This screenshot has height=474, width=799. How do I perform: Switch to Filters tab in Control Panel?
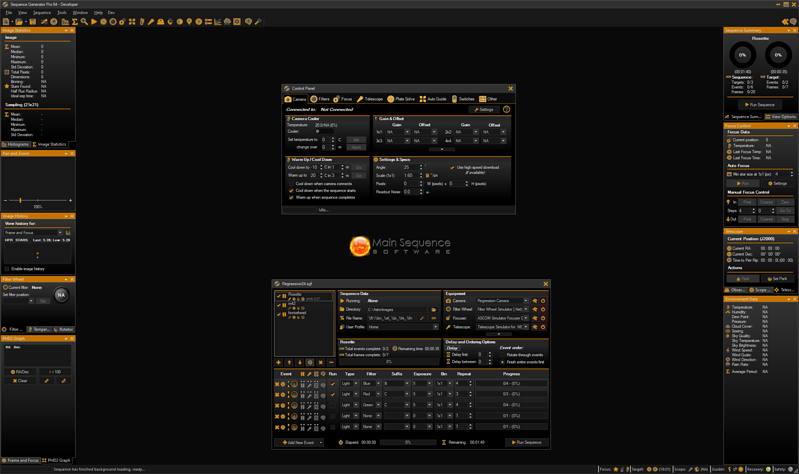320,99
